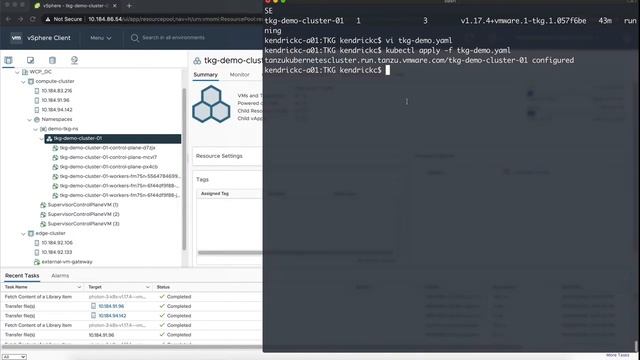The height and width of the screenshot is (360, 640).
Task: Open the VMs and Templates inventory view
Action: (30, 60)
